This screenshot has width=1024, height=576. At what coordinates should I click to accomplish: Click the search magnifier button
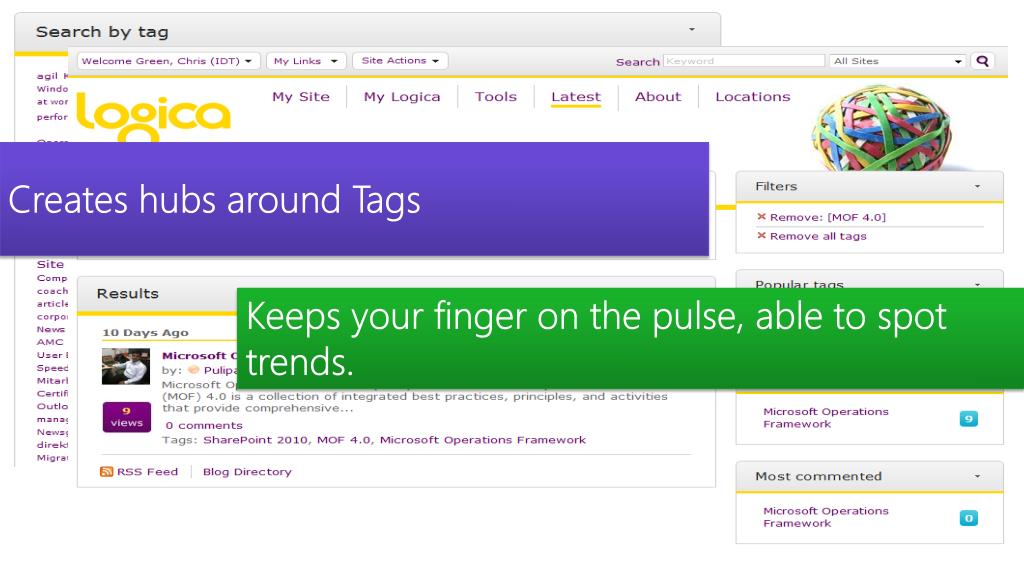coord(982,61)
